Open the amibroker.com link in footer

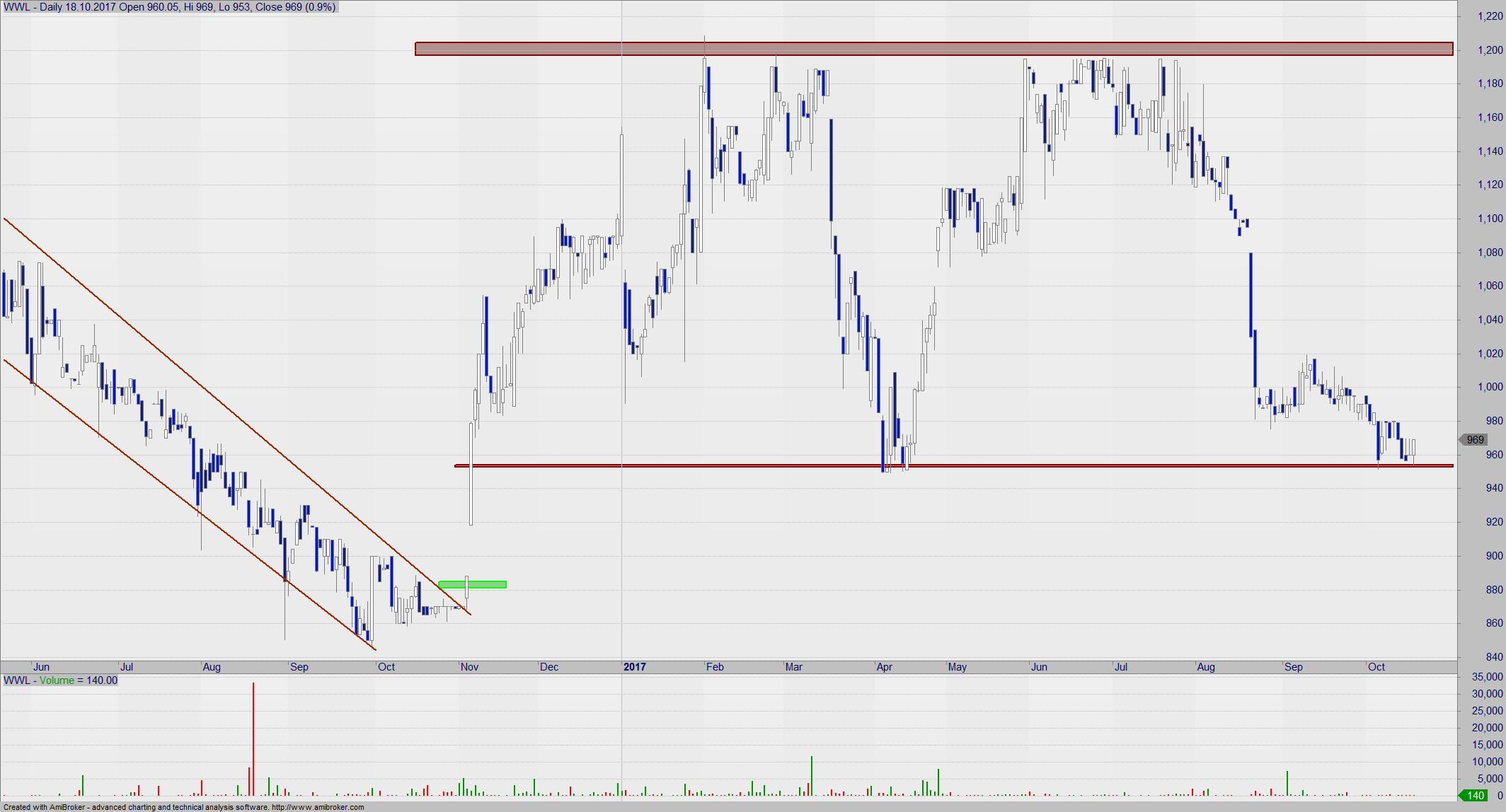point(318,807)
